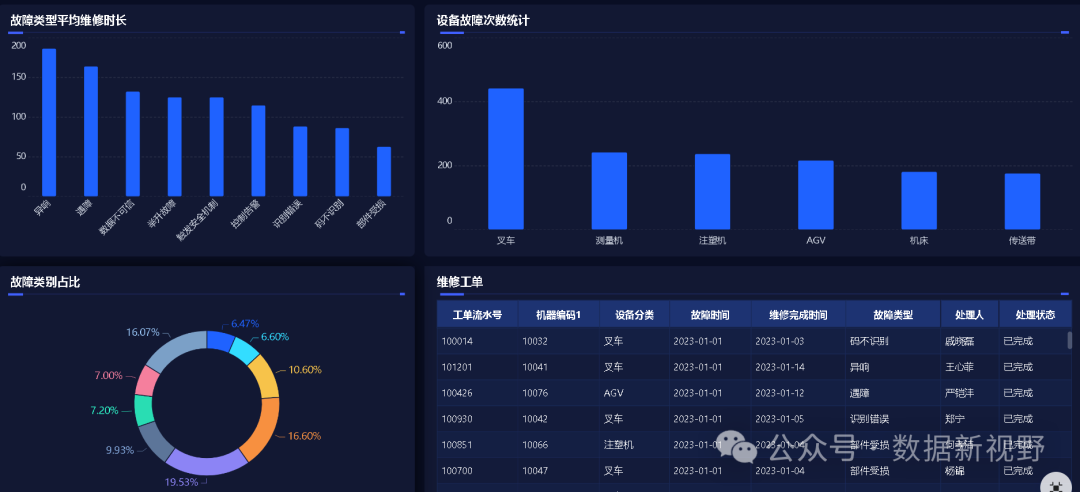
Task: Select work order 100700 cell
Action: click(x=477, y=471)
